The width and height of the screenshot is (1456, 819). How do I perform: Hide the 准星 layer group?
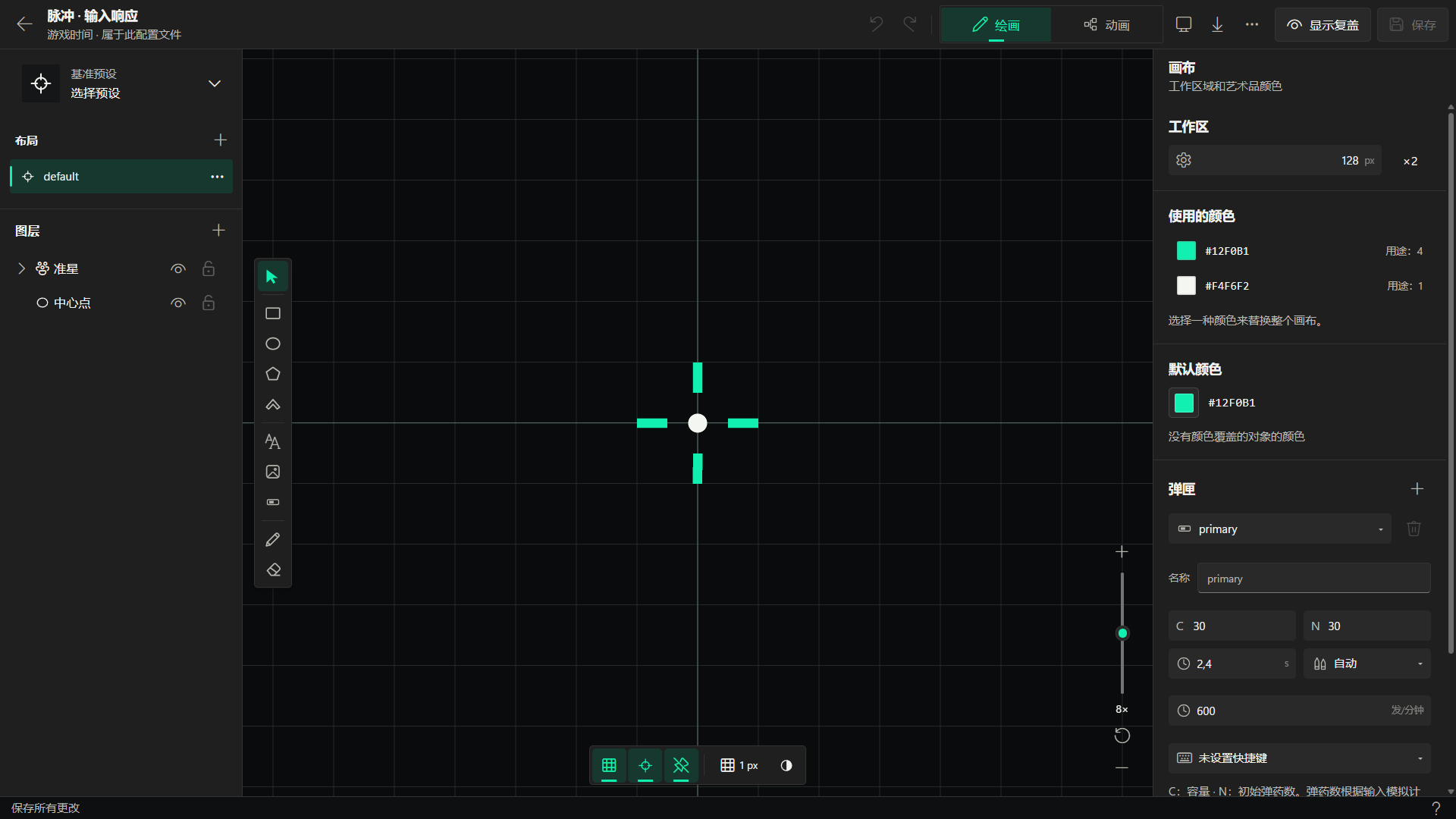[x=178, y=268]
